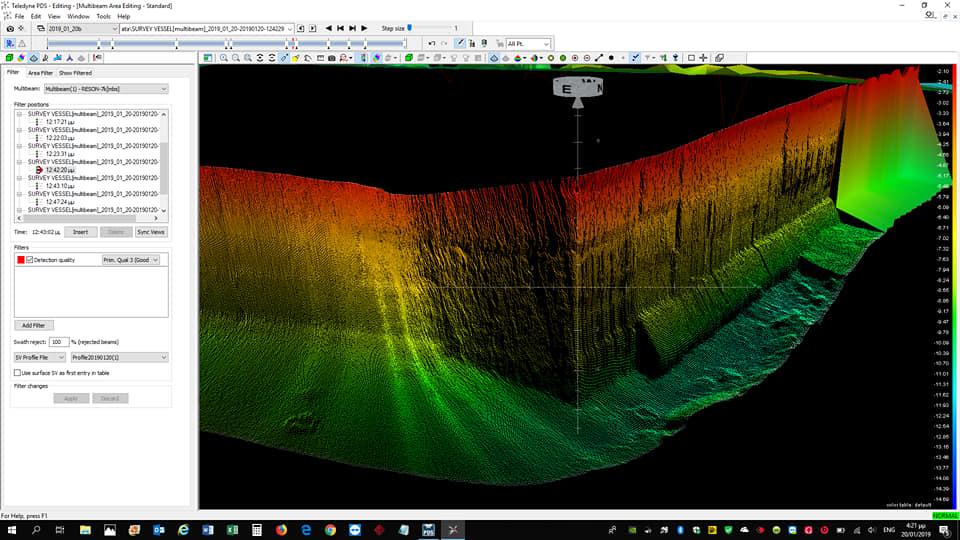Open the Window menu
This screenshot has width=960, height=540.
pos(78,17)
